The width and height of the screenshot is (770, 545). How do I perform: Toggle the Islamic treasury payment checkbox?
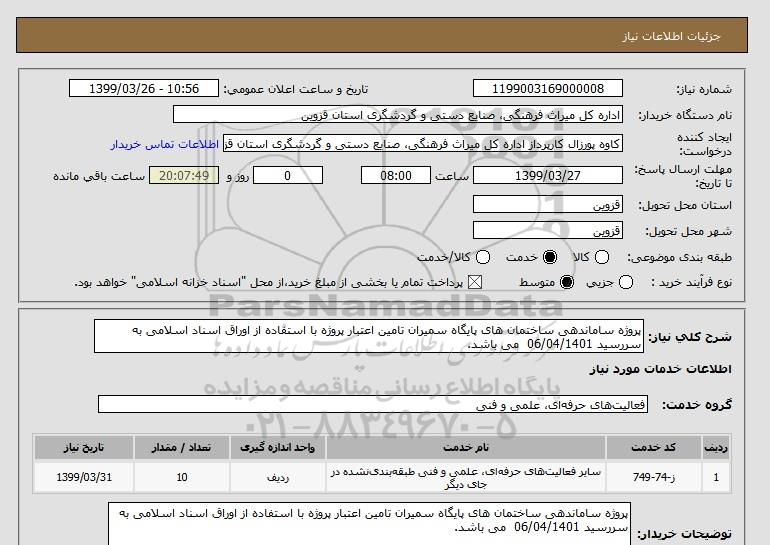[474, 282]
